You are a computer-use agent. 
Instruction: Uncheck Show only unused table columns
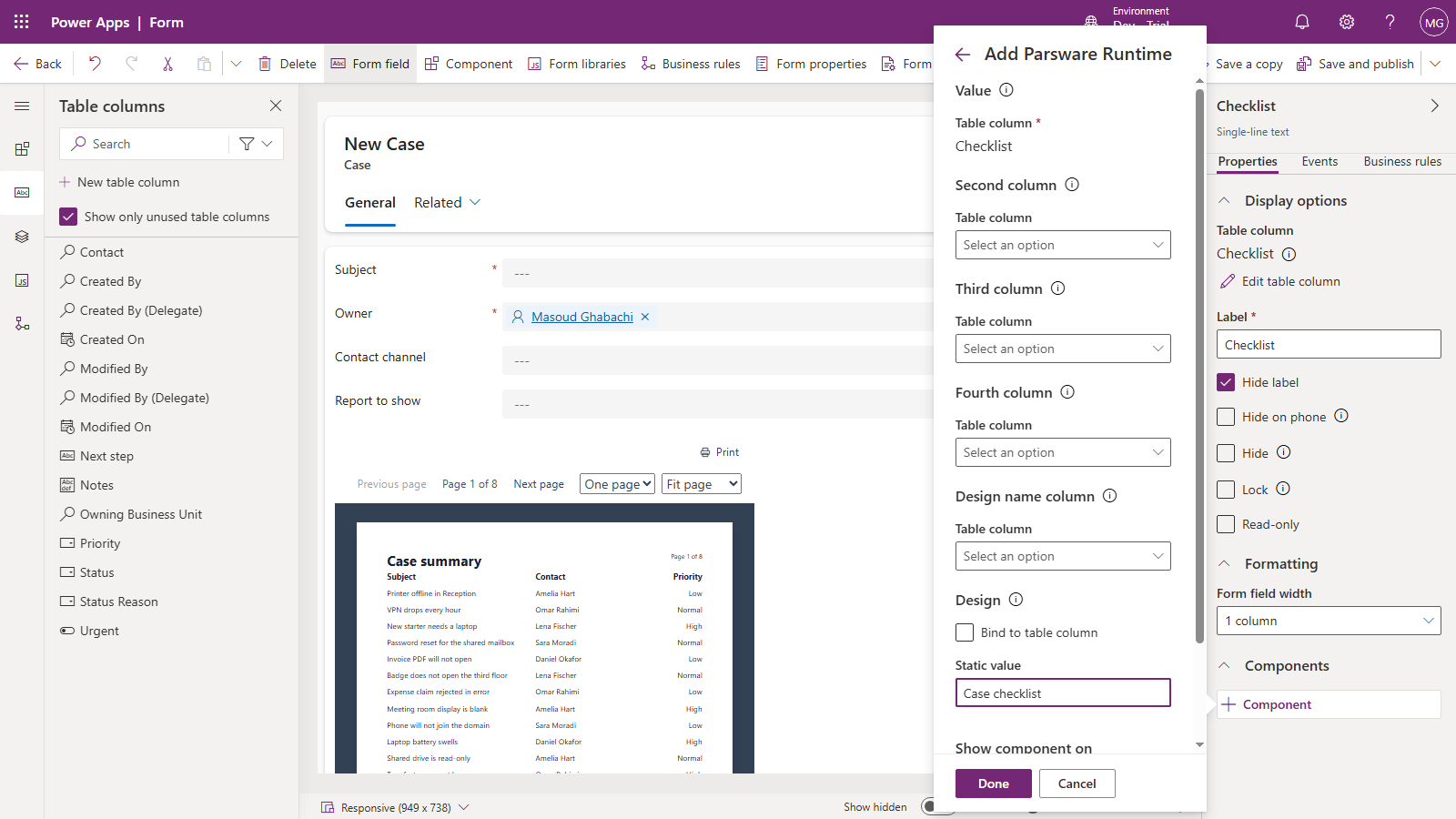click(x=68, y=217)
